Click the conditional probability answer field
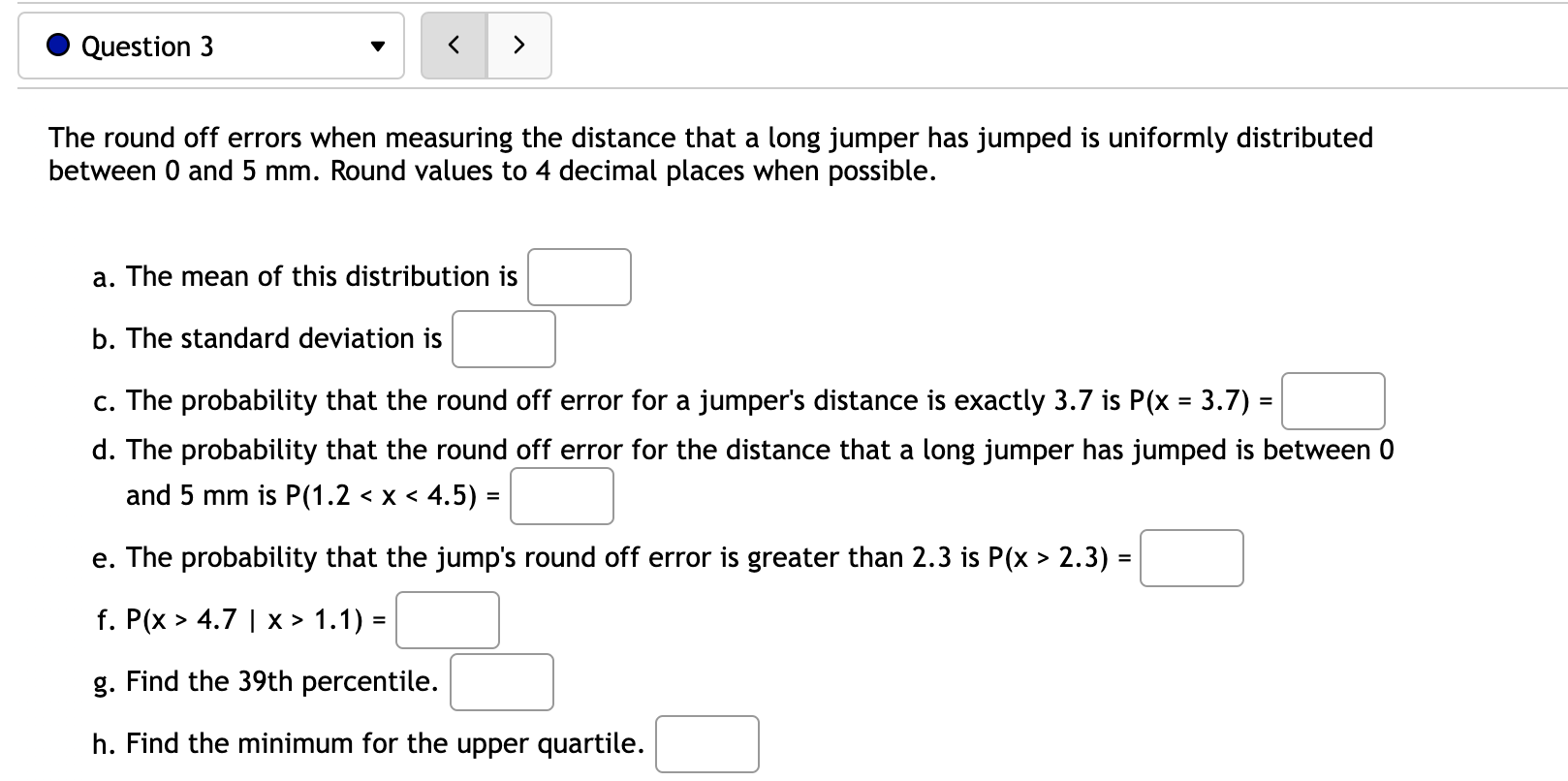The image size is (1568, 781). click(x=447, y=619)
